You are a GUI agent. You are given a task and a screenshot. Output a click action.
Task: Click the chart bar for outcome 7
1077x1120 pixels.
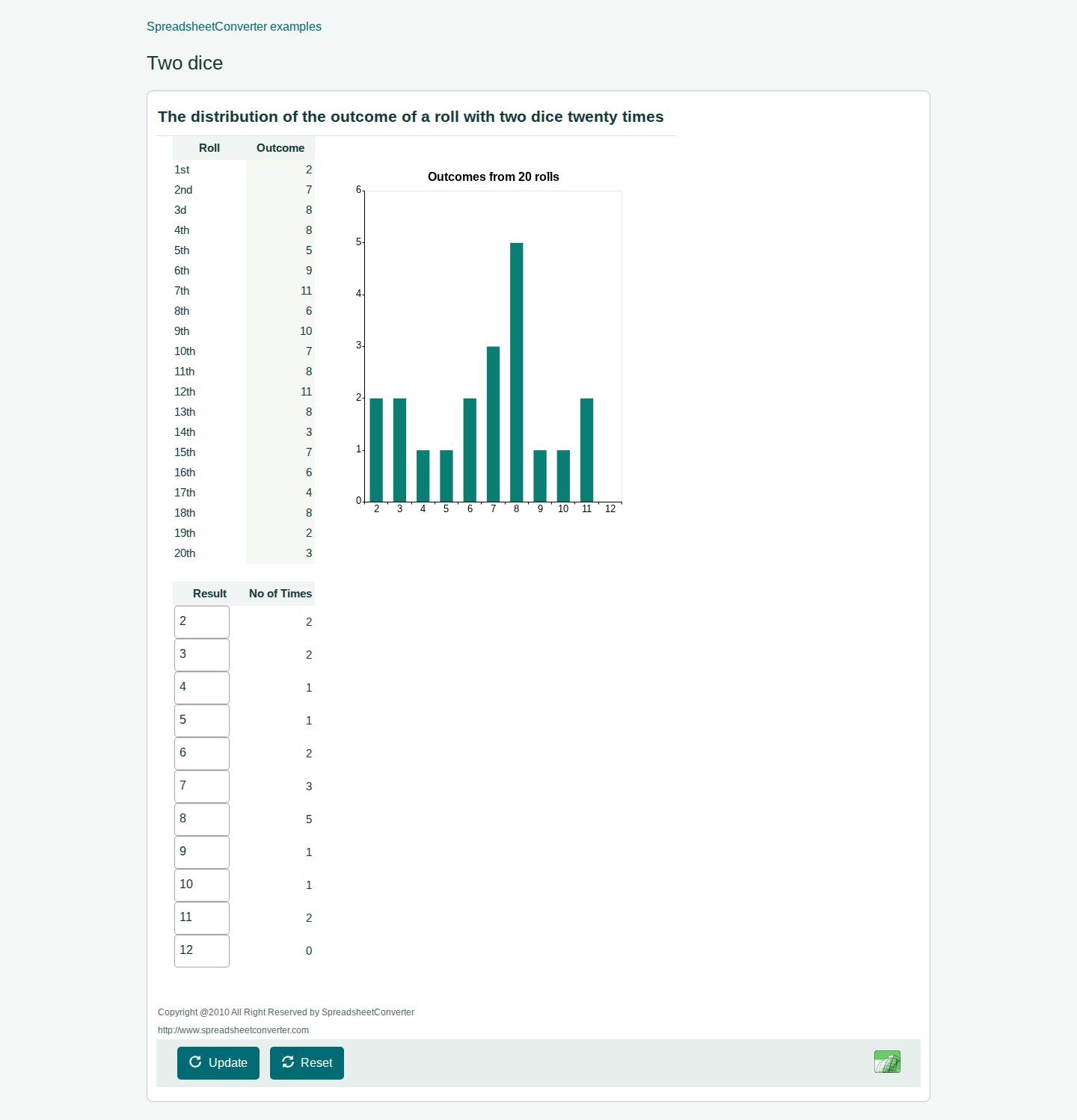pos(494,424)
